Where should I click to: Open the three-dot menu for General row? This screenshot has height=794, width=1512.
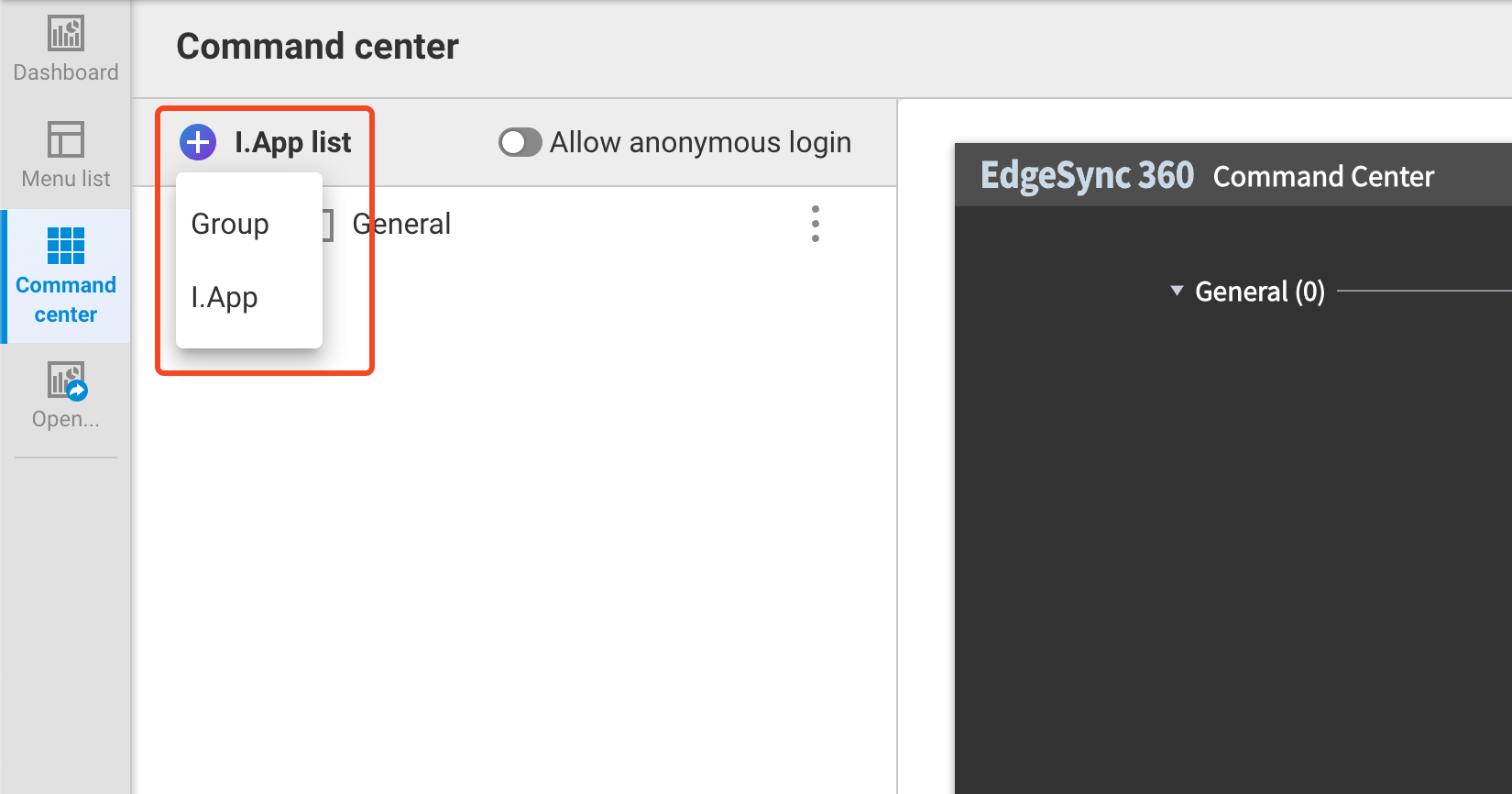(x=815, y=224)
